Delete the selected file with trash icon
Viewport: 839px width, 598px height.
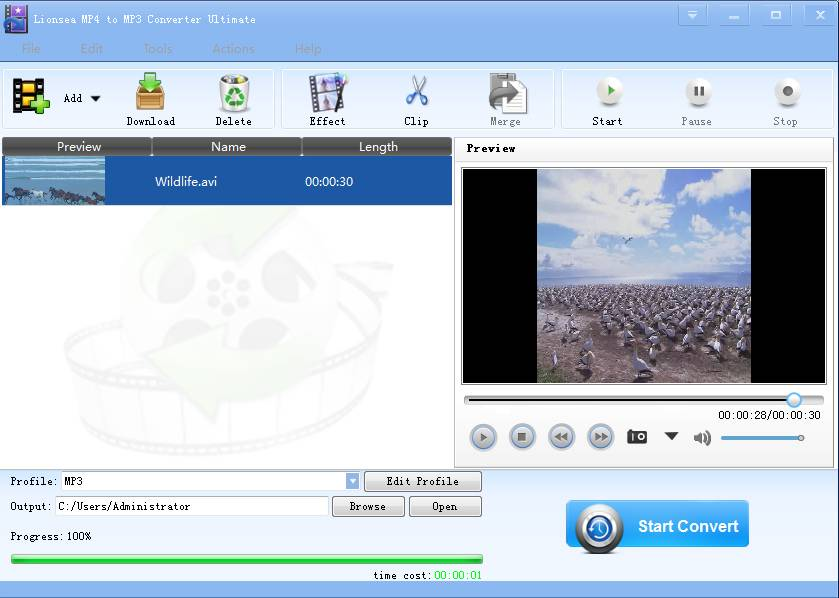234,99
